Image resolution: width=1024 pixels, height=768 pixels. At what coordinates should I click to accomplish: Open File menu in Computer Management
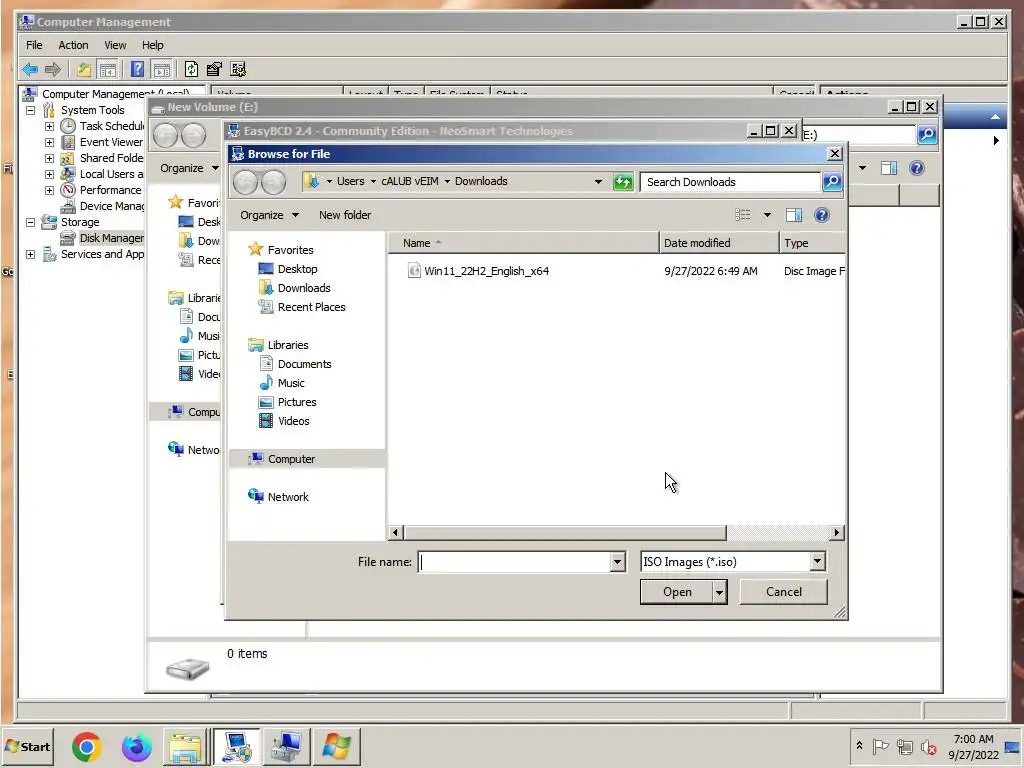pos(34,45)
